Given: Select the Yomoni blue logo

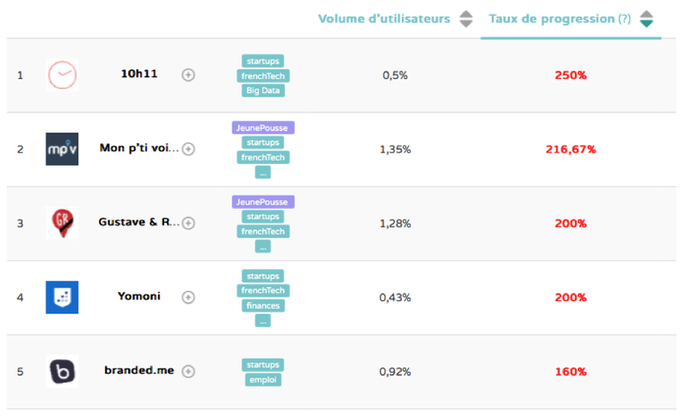Looking at the screenshot, I should pyautogui.click(x=62, y=297).
